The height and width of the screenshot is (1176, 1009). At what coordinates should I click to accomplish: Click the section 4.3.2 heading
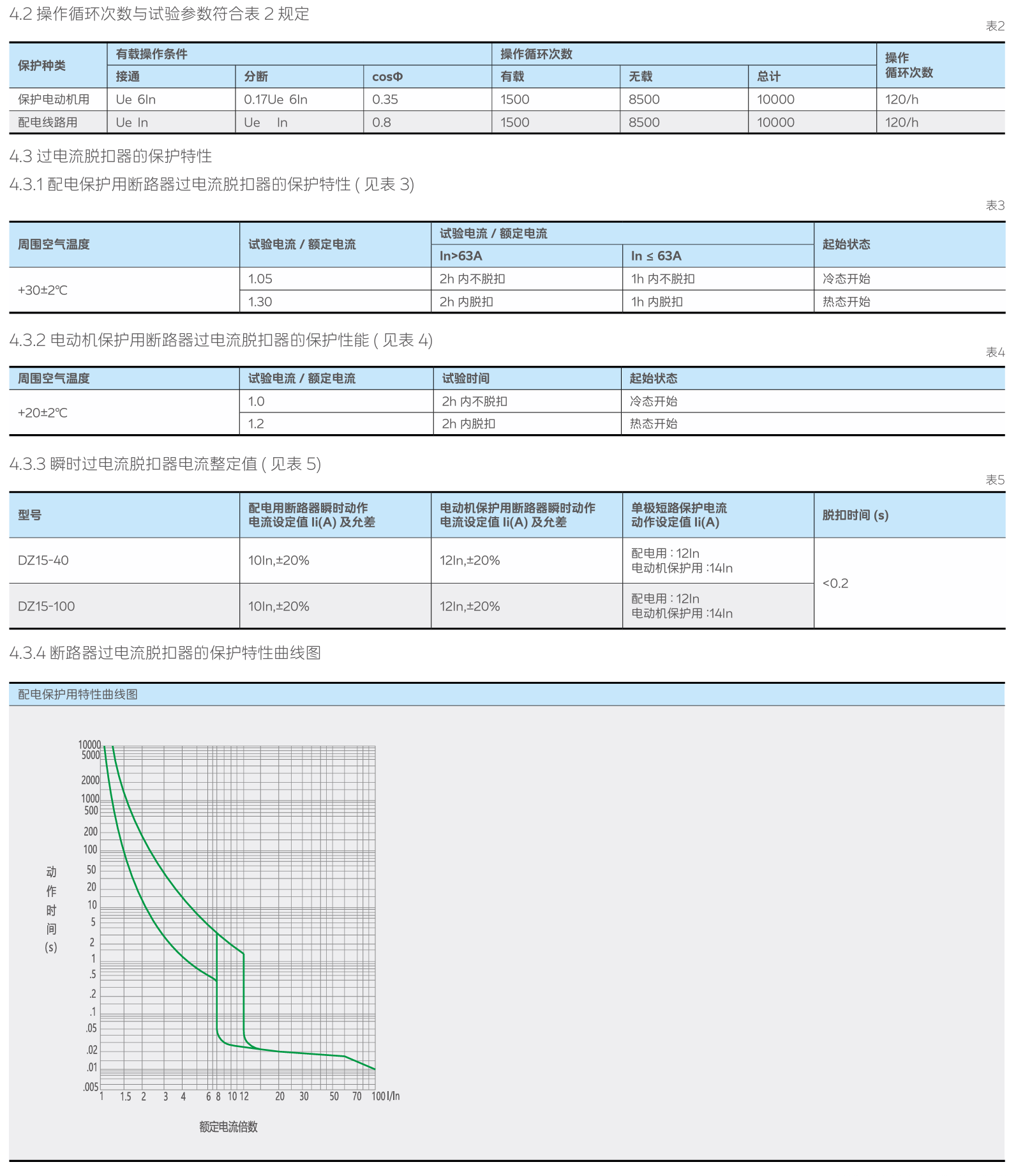tap(221, 340)
